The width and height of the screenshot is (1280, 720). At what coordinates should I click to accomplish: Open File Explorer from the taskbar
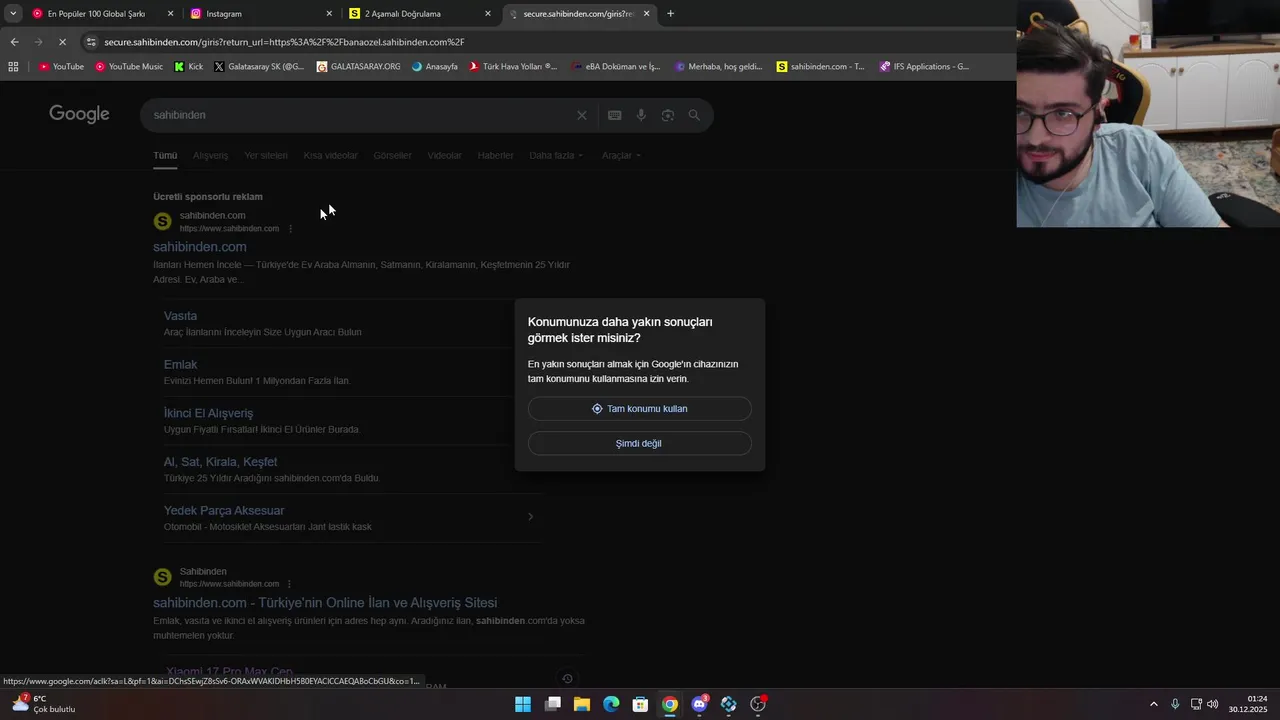(x=582, y=704)
